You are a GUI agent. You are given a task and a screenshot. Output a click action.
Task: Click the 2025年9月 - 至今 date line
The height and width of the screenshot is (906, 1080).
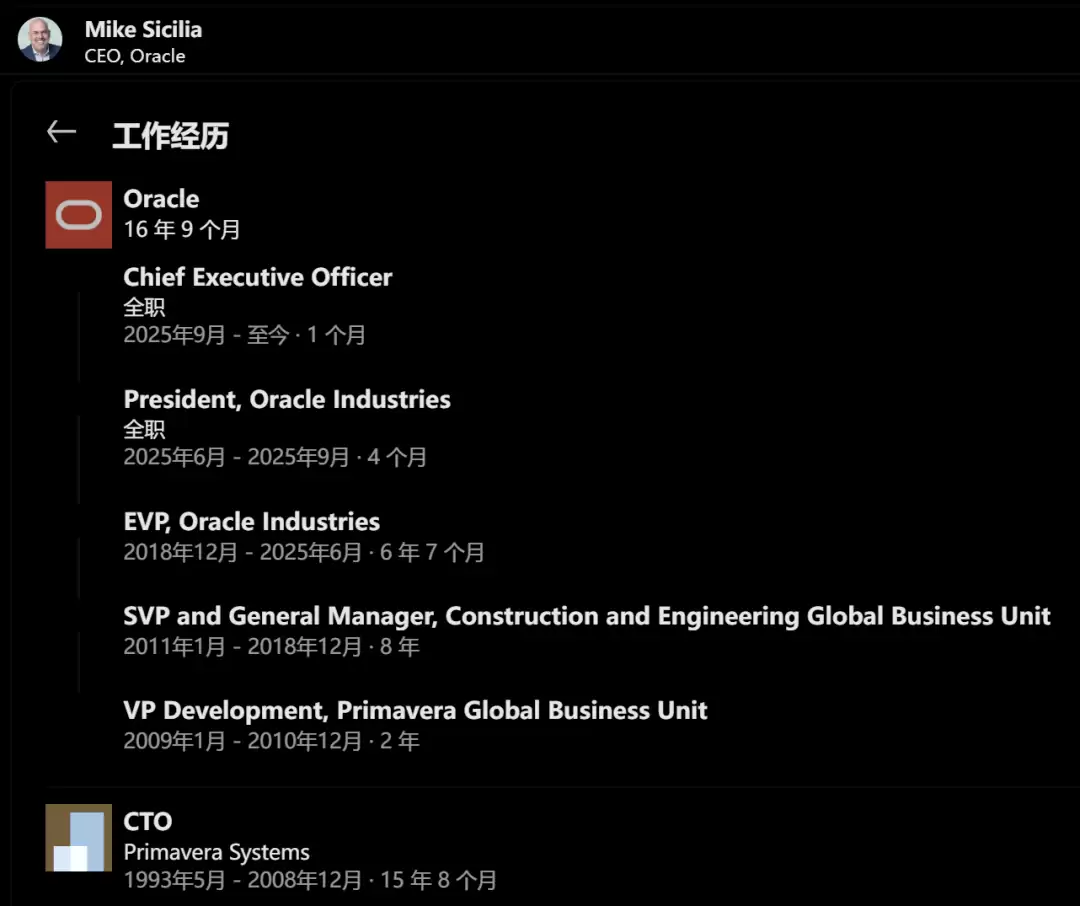[x=244, y=335]
